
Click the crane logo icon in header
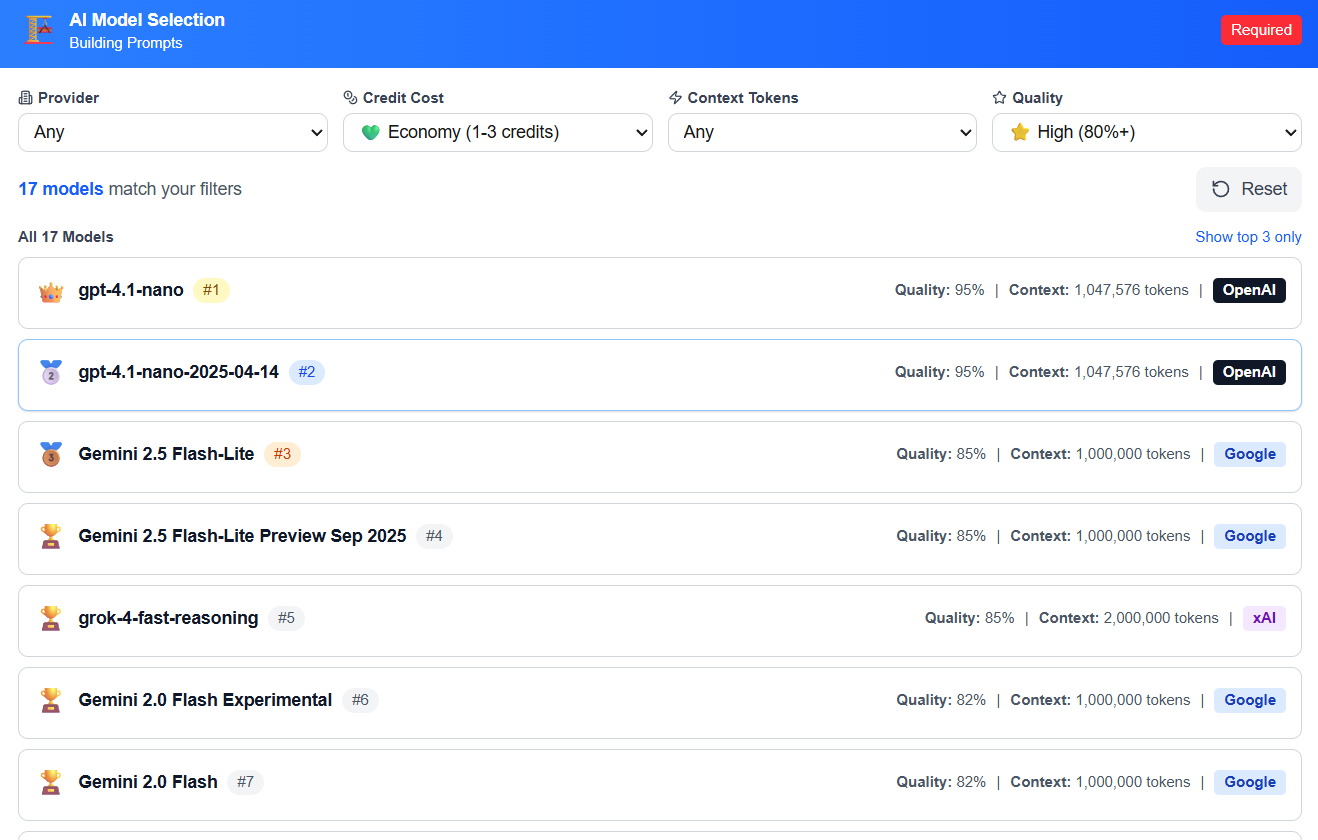(39, 30)
